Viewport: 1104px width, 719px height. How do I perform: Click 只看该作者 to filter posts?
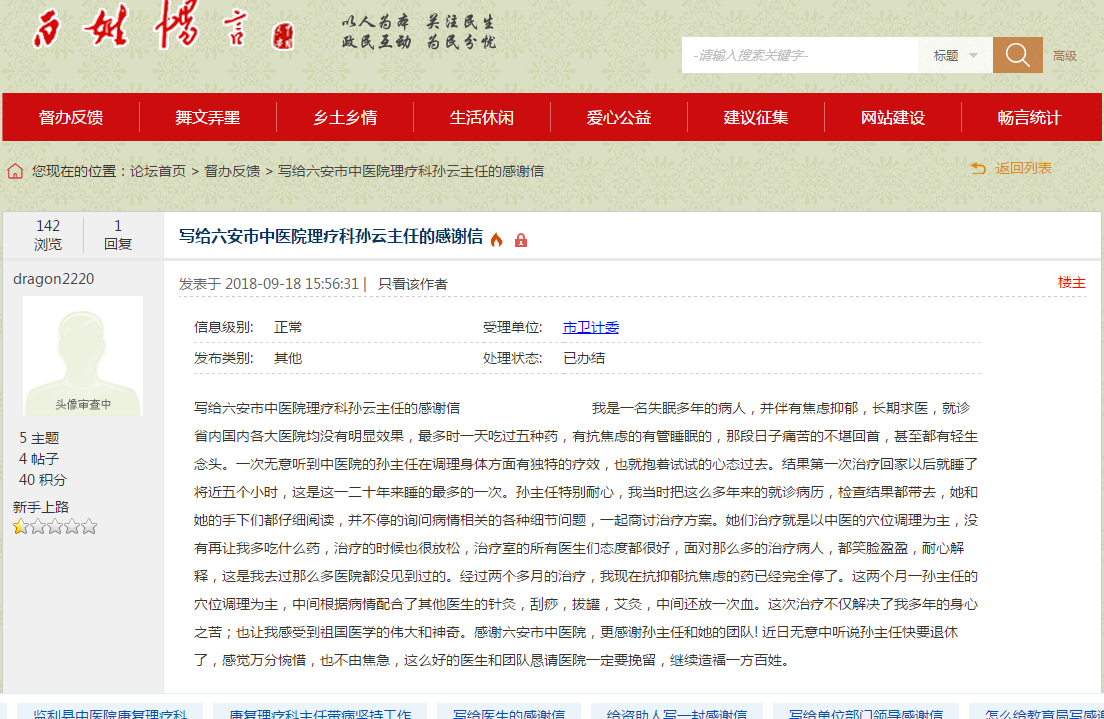(412, 284)
